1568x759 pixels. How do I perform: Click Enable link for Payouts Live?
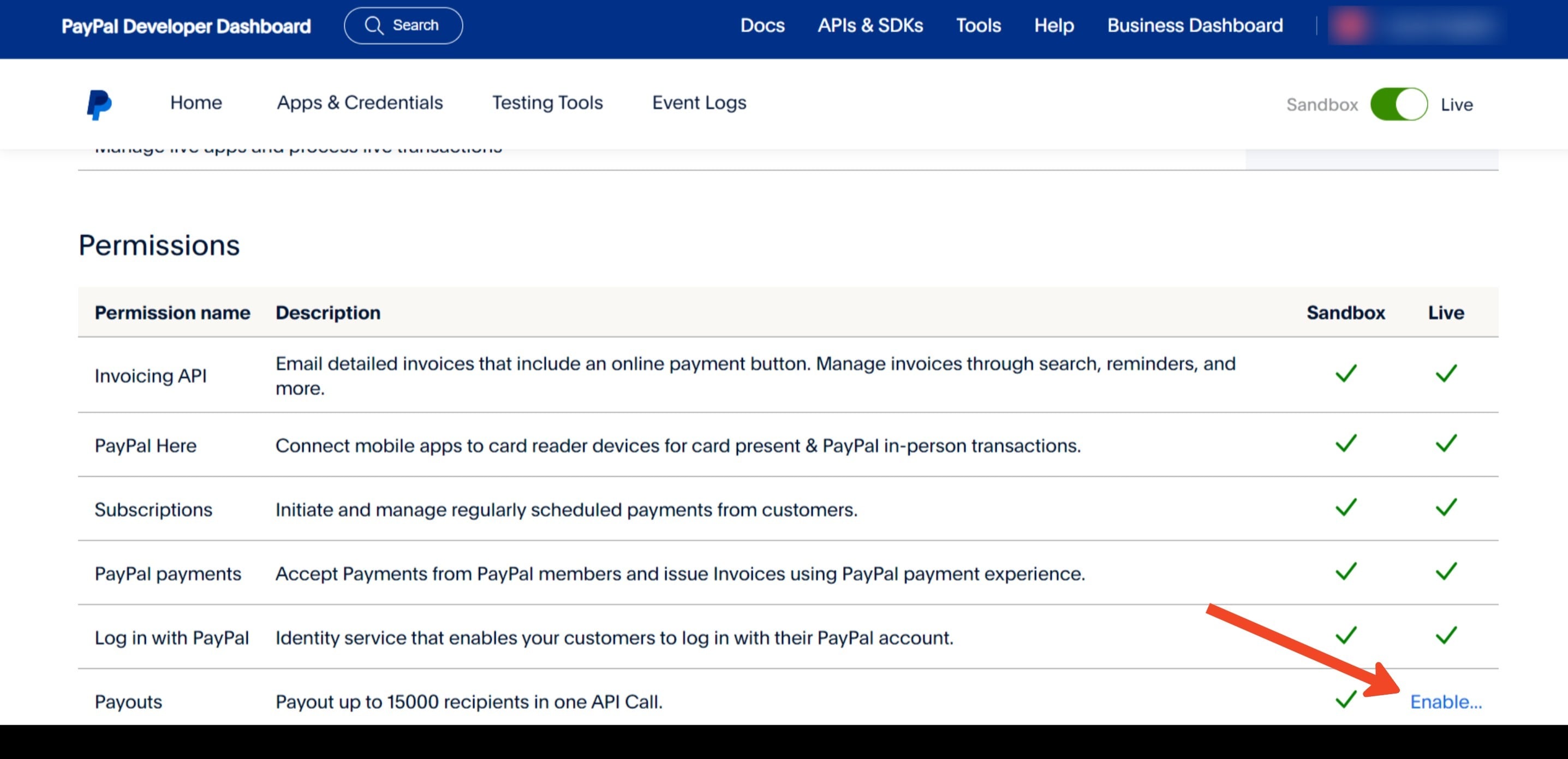[1446, 702]
